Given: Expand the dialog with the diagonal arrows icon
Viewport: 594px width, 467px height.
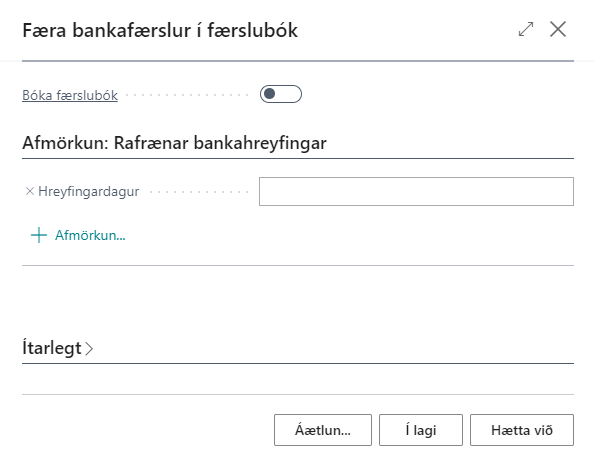Looking at the screenshot, I should (x=526, y=30).
